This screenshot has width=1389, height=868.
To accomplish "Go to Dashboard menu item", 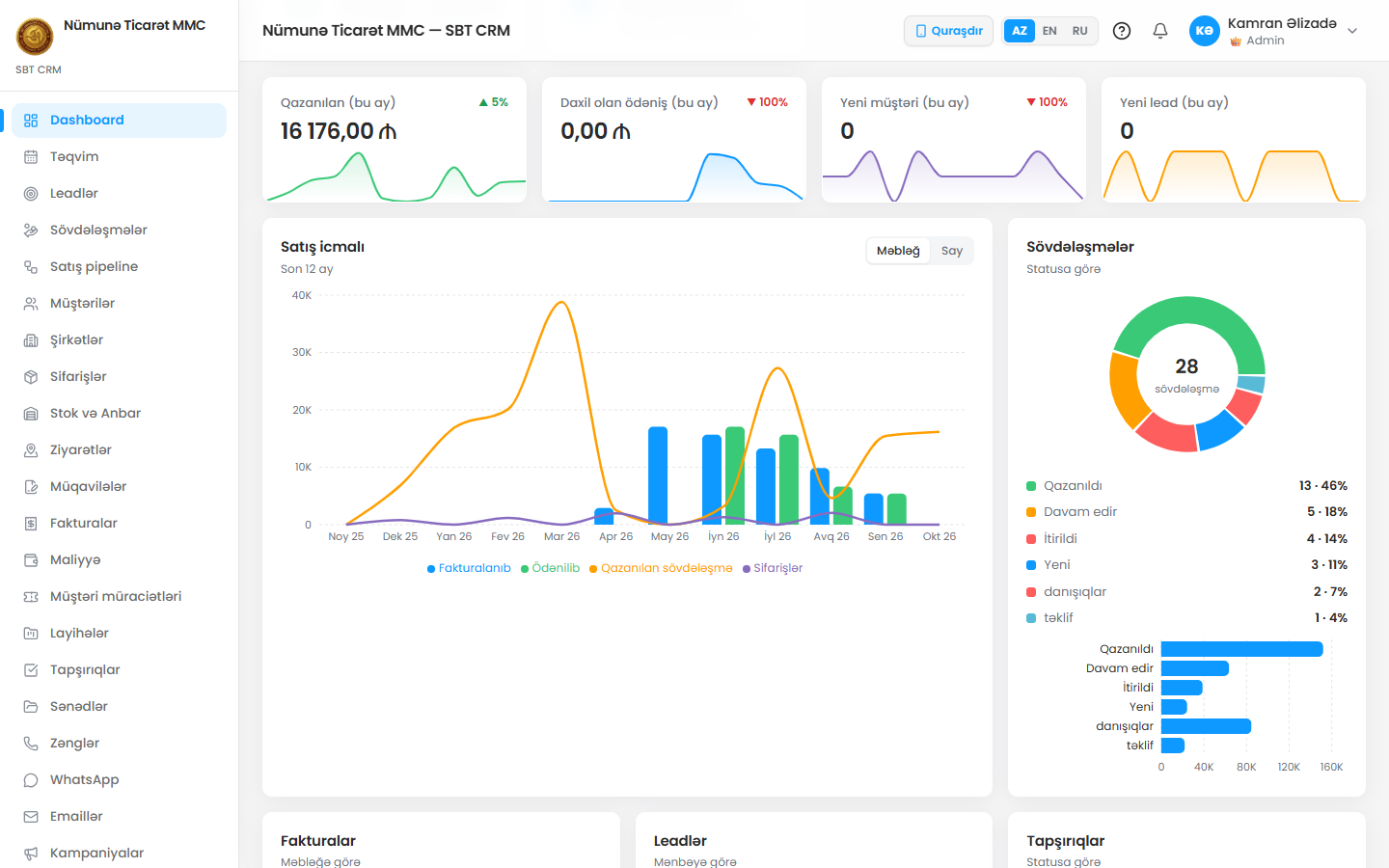I will tap(119, 121).
